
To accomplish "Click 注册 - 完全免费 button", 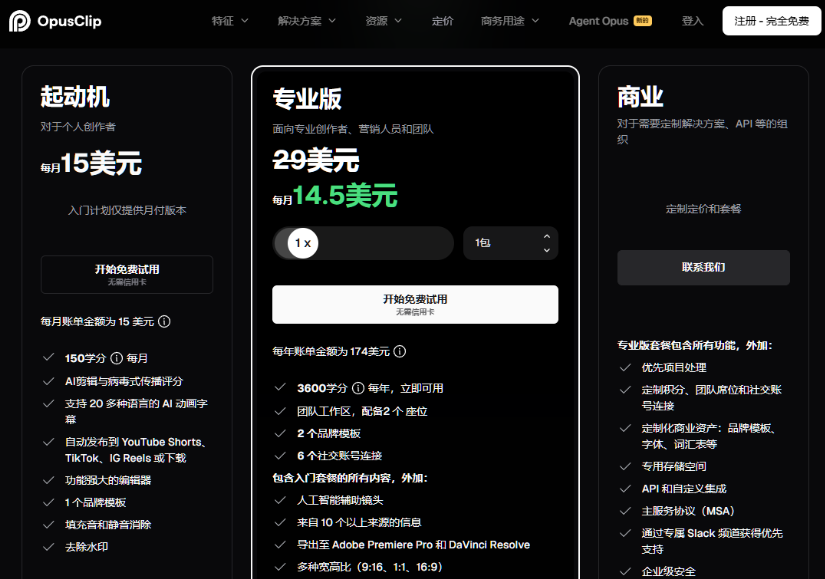I will pyautogui.click(x=771, y=21).
